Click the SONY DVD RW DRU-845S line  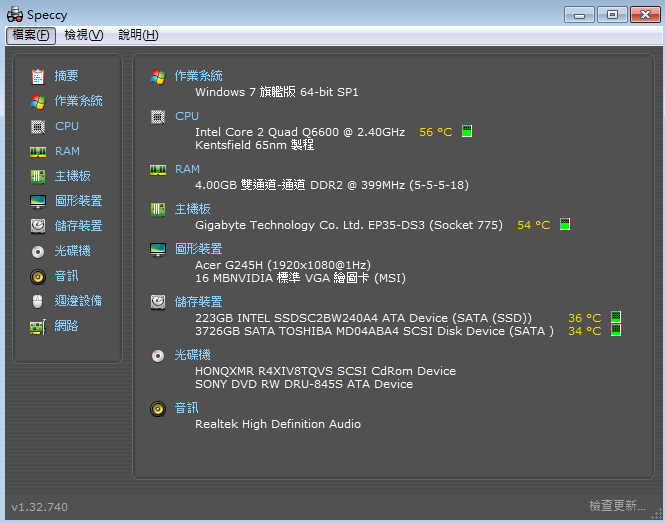pos(304,384)
